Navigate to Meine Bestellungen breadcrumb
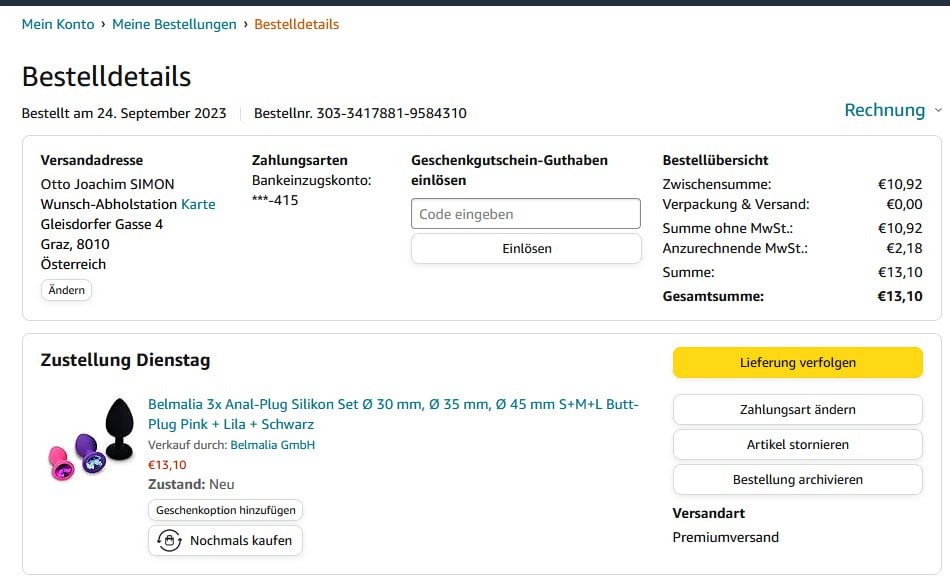 (x=174, y=24)
